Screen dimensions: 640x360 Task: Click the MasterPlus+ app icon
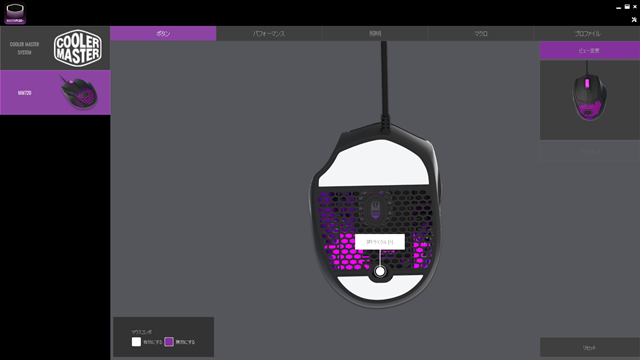click(15, 13)
